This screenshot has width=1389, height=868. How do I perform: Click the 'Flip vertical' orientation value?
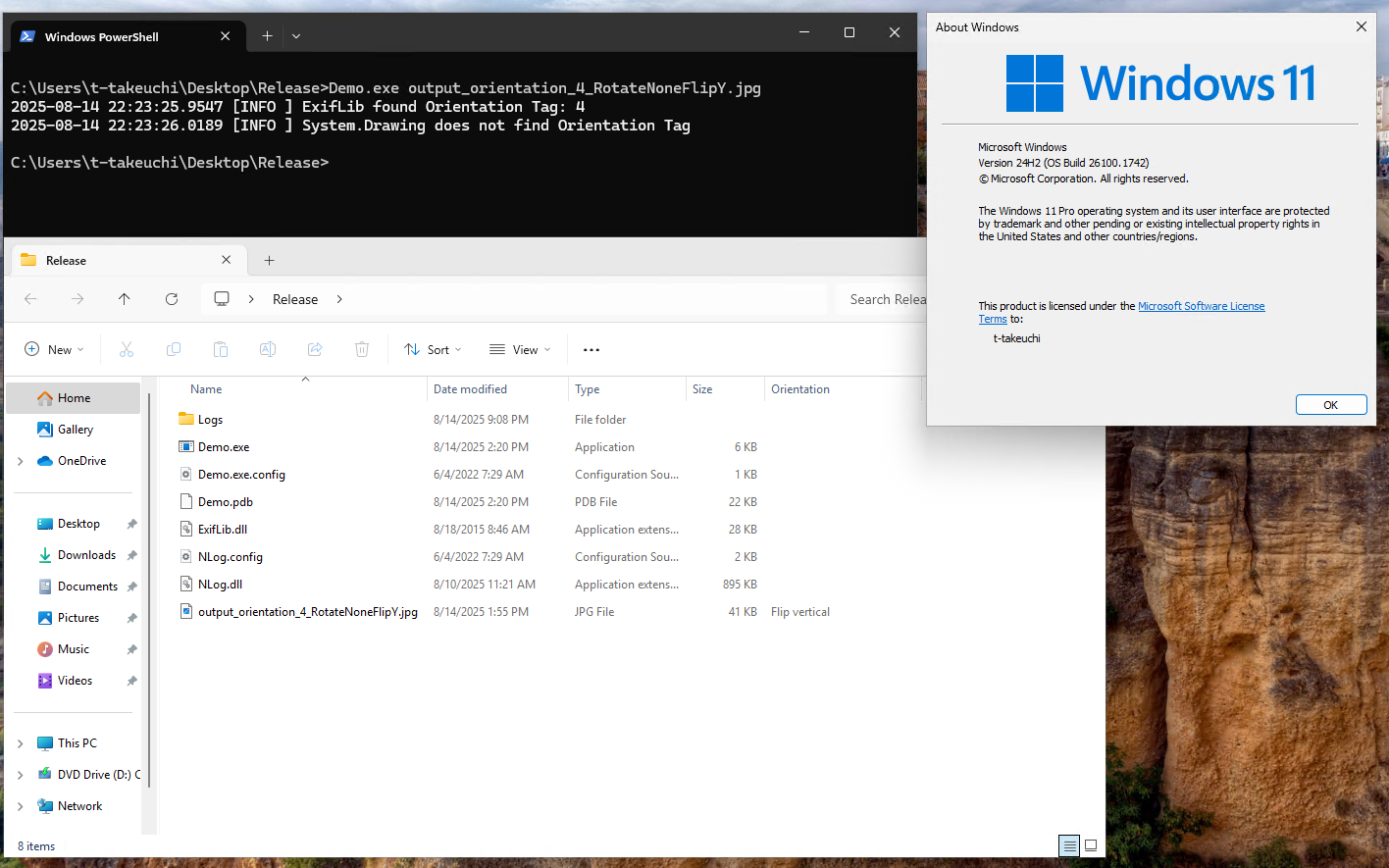click(x=800, y=612)
